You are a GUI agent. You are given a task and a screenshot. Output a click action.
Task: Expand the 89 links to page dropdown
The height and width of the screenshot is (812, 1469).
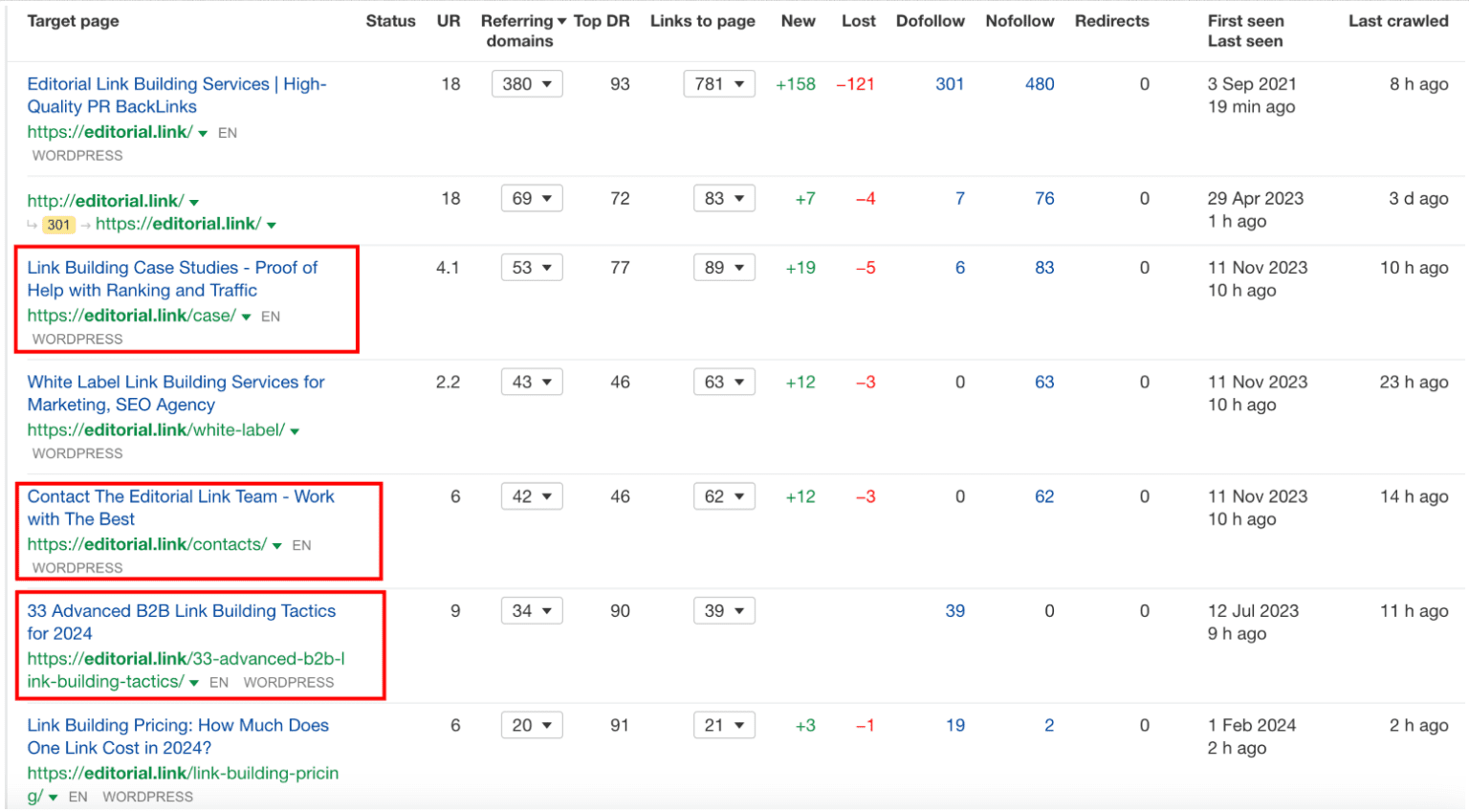click(724, 268)
